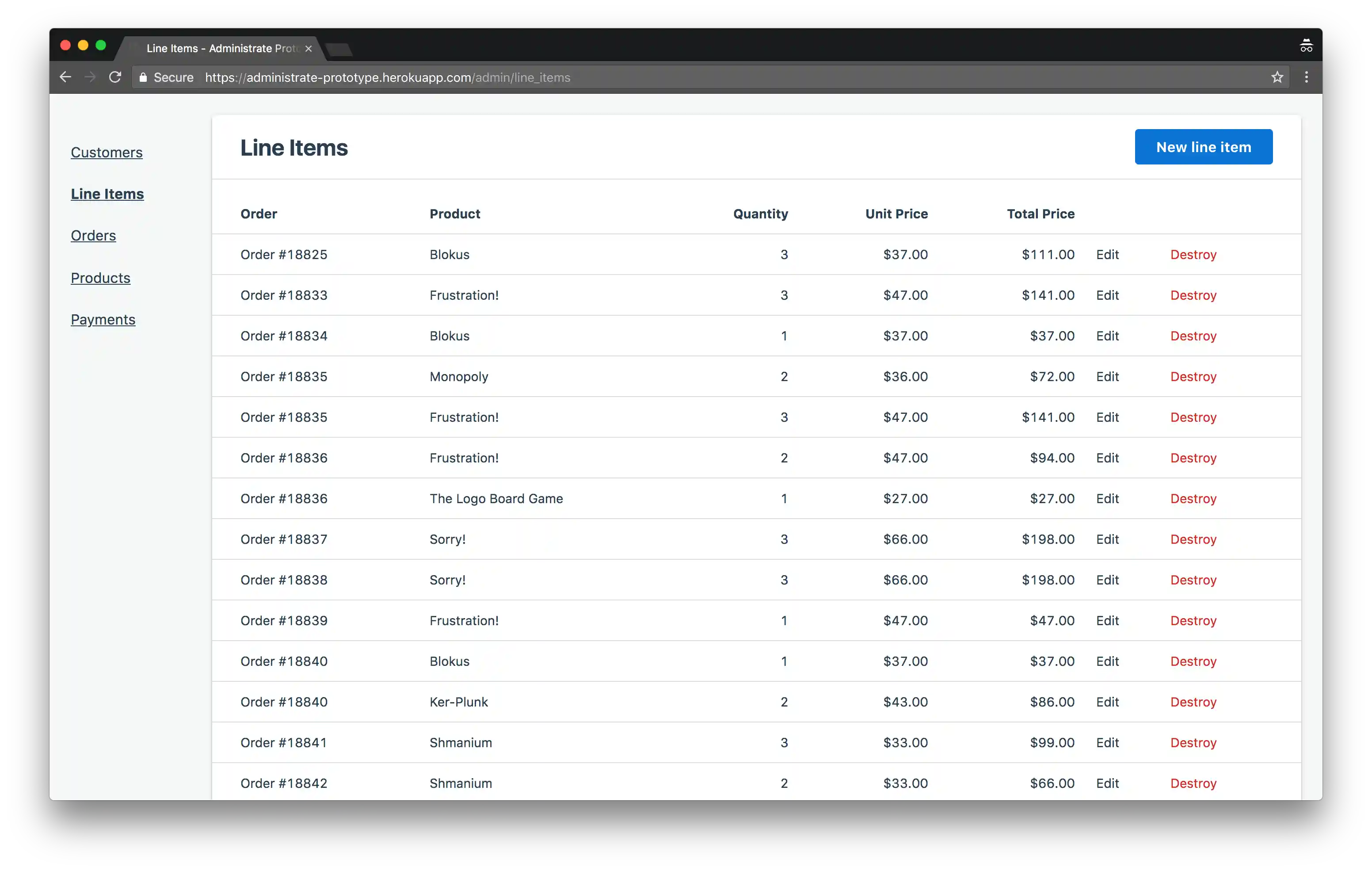Image resolution: width=1372 pixels, height=871 pixels.
Task: Edit the Ker-Plunk line item
Action: click(x=1107, y=702)
